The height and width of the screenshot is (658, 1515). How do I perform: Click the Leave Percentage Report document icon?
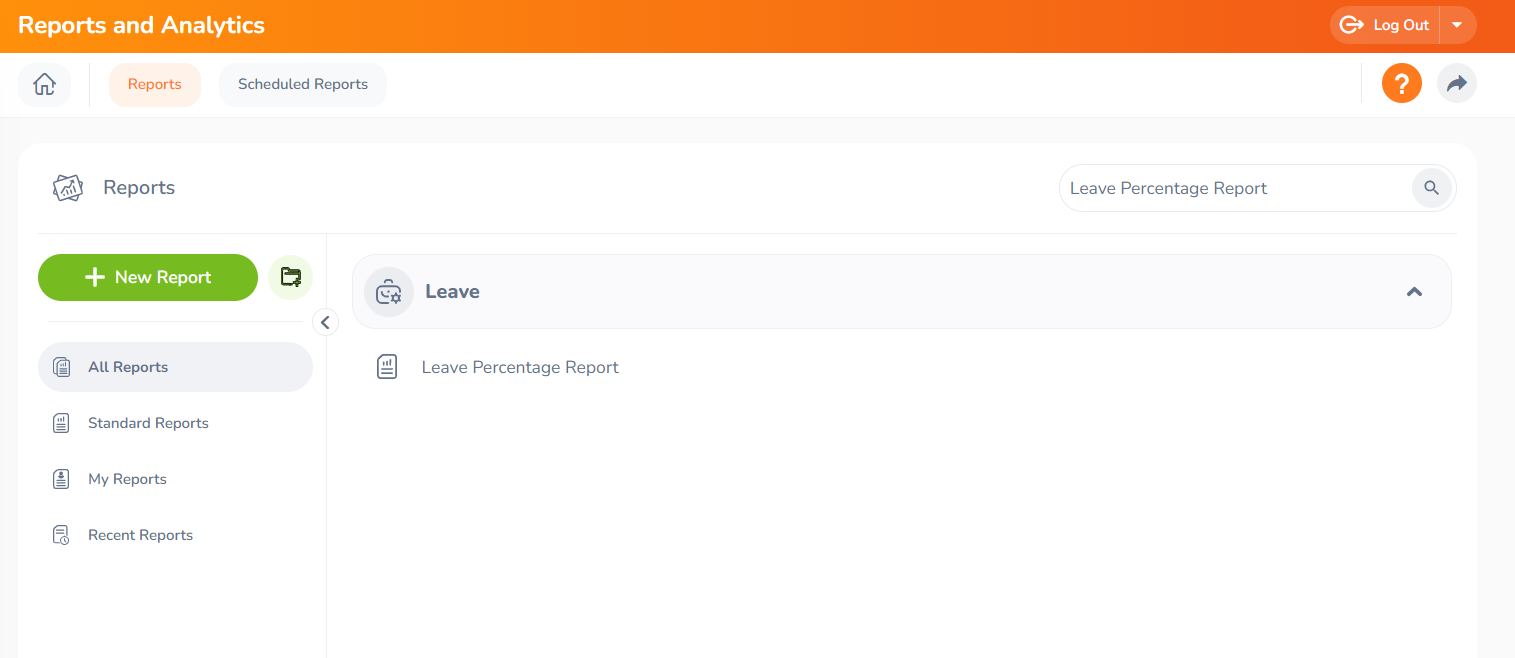click(x=387, y=367)
